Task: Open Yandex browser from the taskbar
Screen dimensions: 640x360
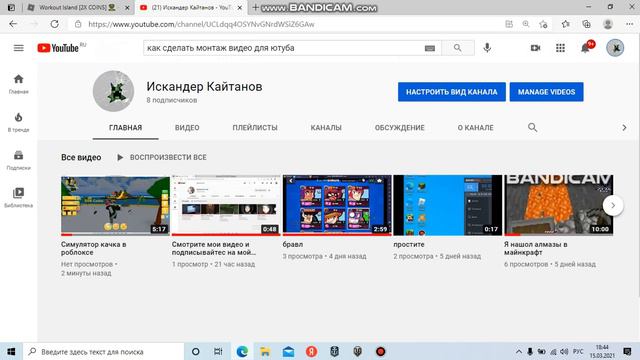Action: tap(311, 351)
